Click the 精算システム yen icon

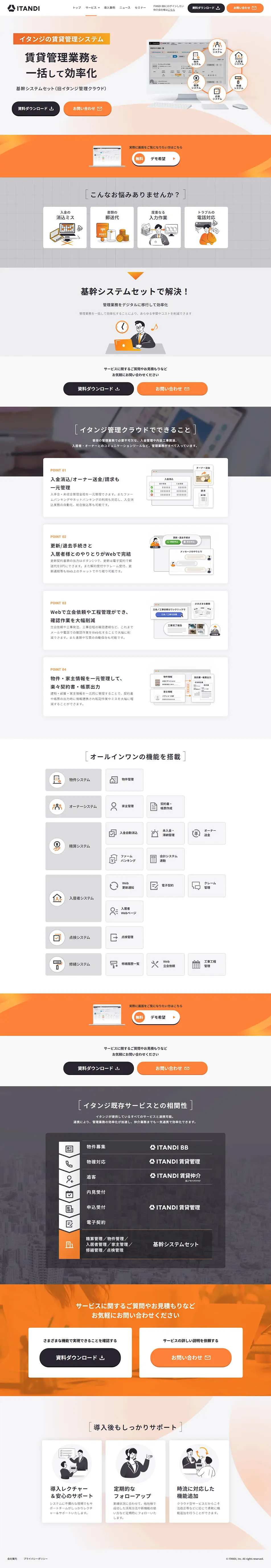pyautogui.click(x=57, y=846)
